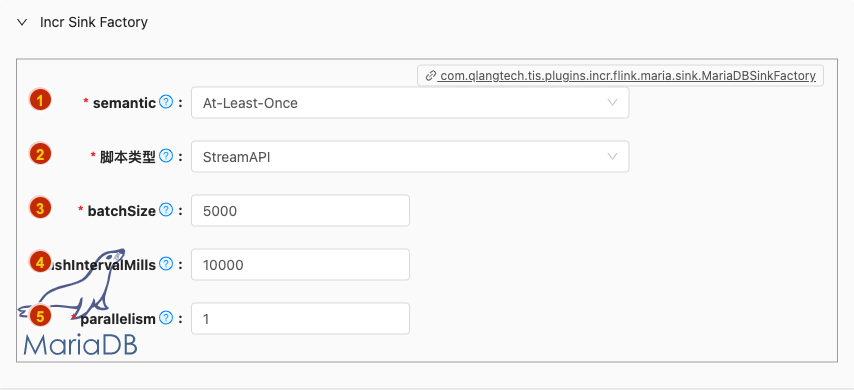Click the MariaDB seal logo
Viewport: 854px width, 390px height.
pyautogui.click(x=76, y=302)
